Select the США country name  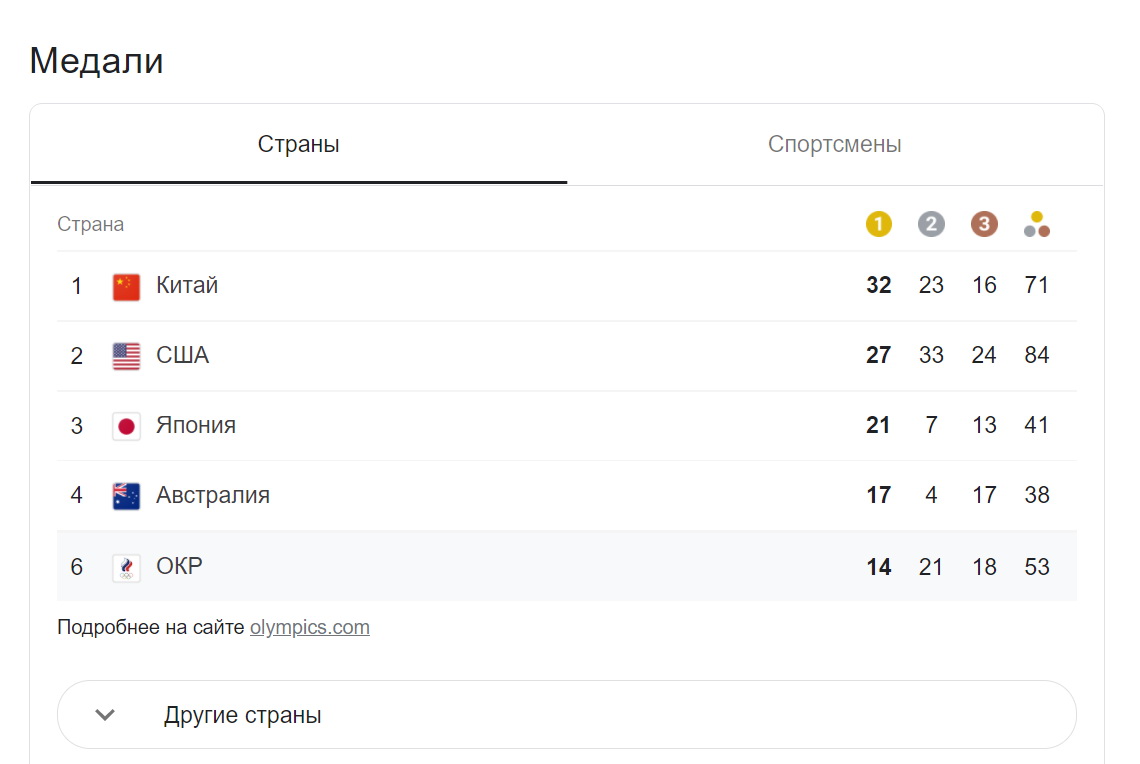182,355
